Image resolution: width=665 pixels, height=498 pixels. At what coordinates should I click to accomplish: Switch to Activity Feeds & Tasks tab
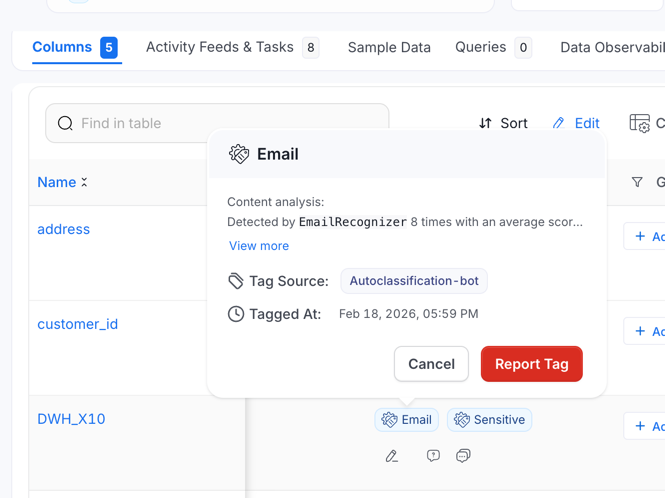coord(232,47)
